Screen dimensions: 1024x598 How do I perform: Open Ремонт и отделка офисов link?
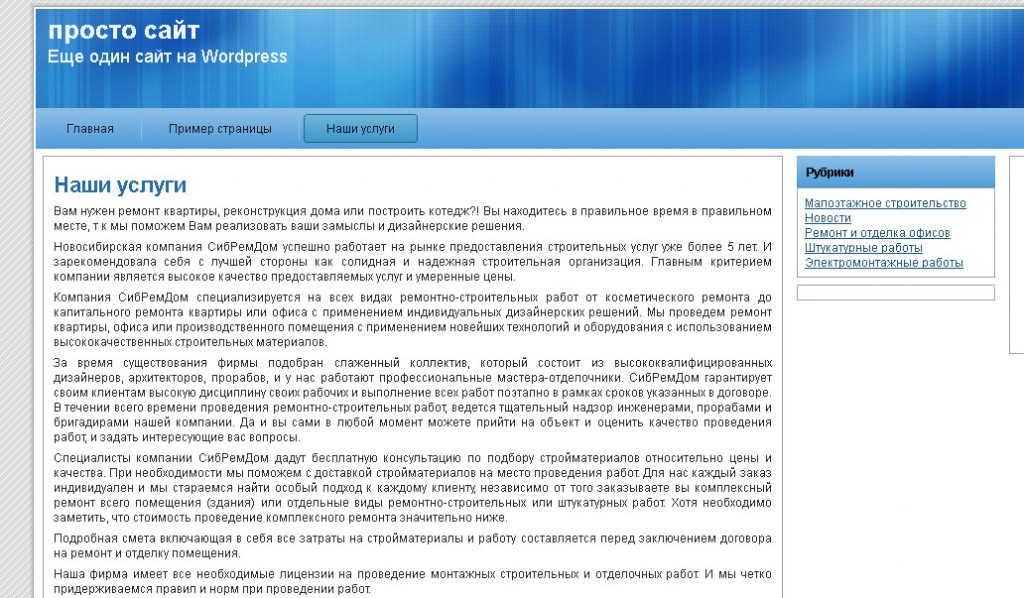877,233
